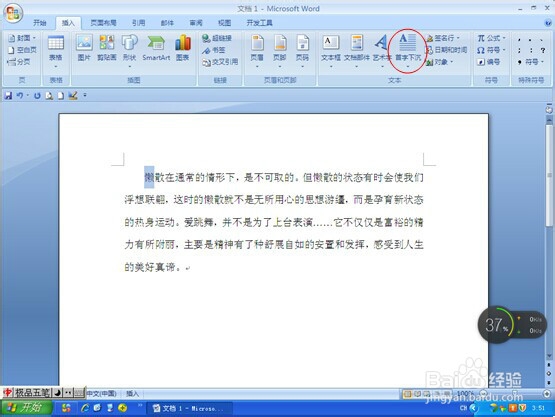Open the 文本框 text box gallery
This screenshot has height=417, width=555.
click(x=331, y=51)
